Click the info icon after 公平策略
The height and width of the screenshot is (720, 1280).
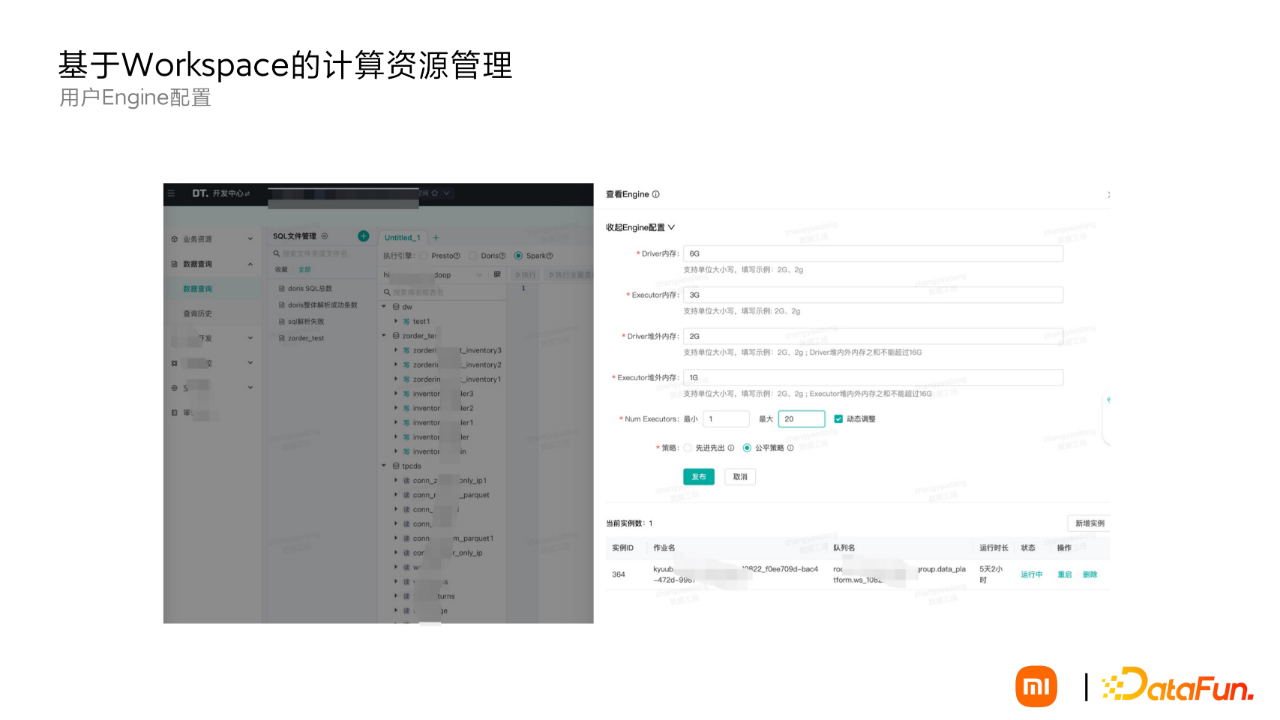point(790,448)
